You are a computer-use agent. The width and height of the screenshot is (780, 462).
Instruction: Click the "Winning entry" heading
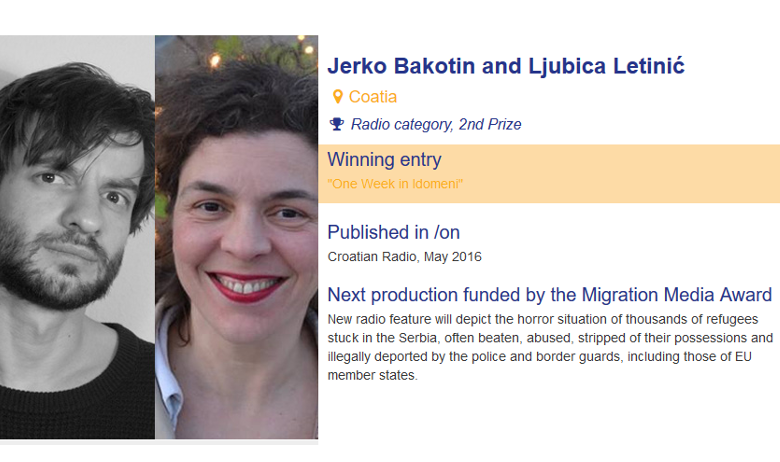[x=384, y=160]
